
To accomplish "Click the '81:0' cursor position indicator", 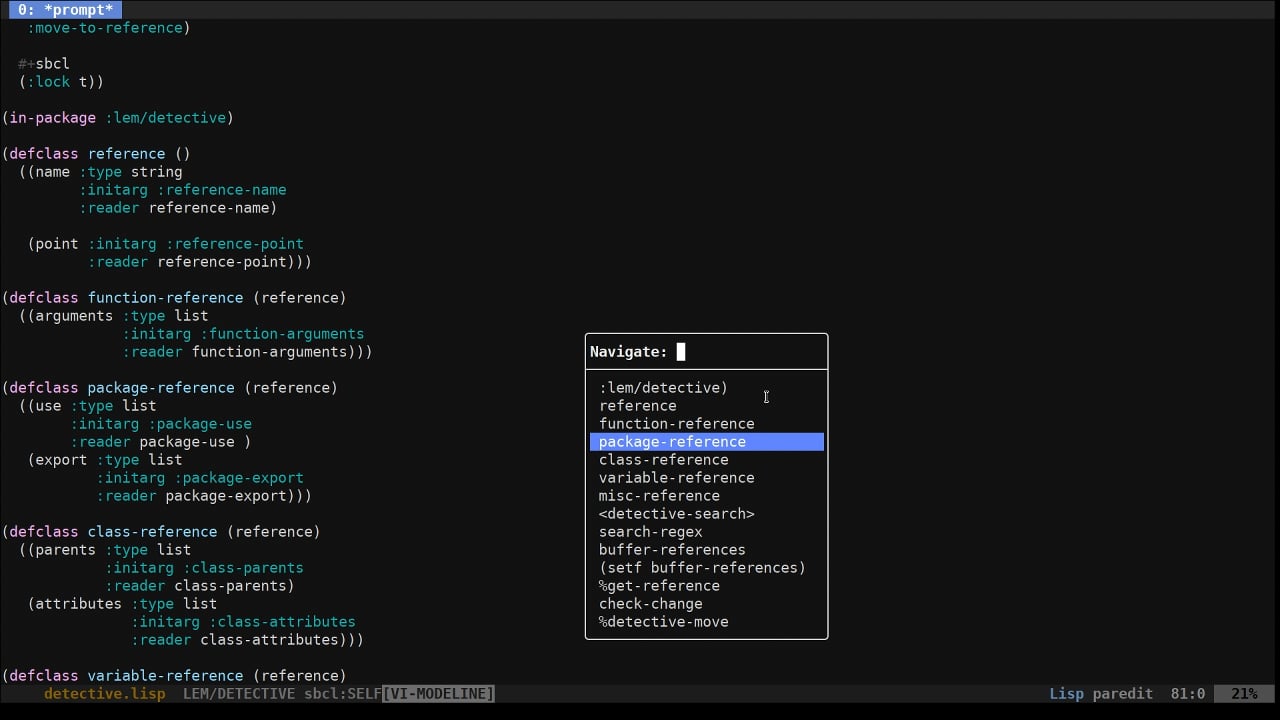I will pos(1187,693).
